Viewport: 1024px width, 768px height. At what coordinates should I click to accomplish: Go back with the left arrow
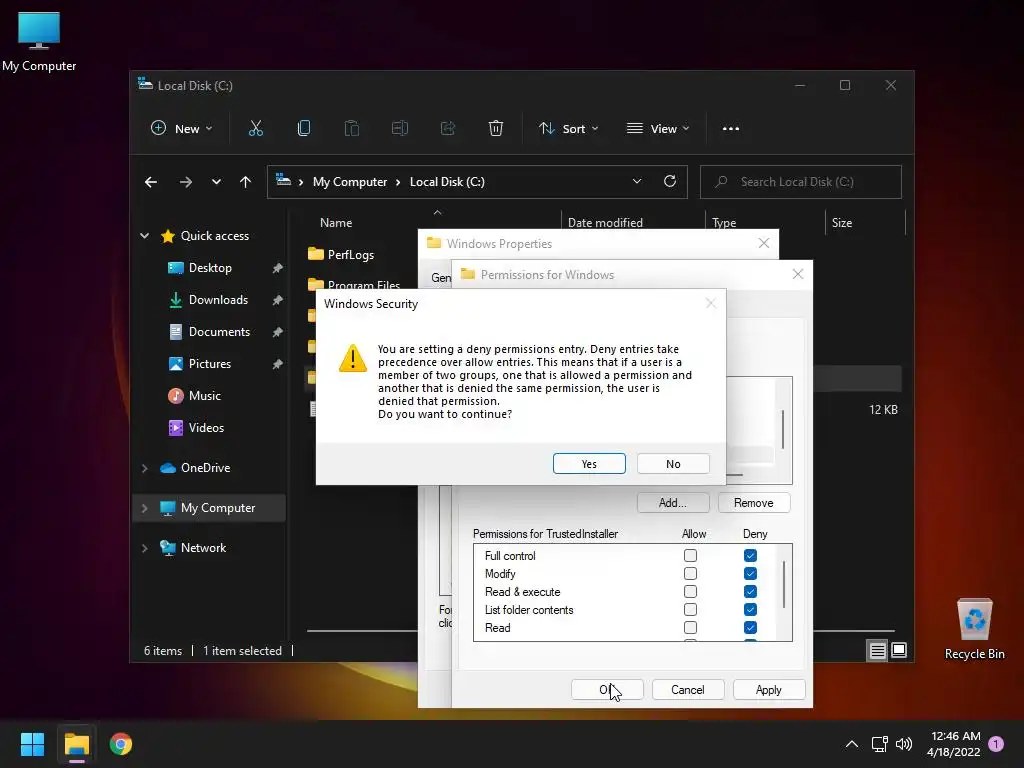[x=151, y=182]
